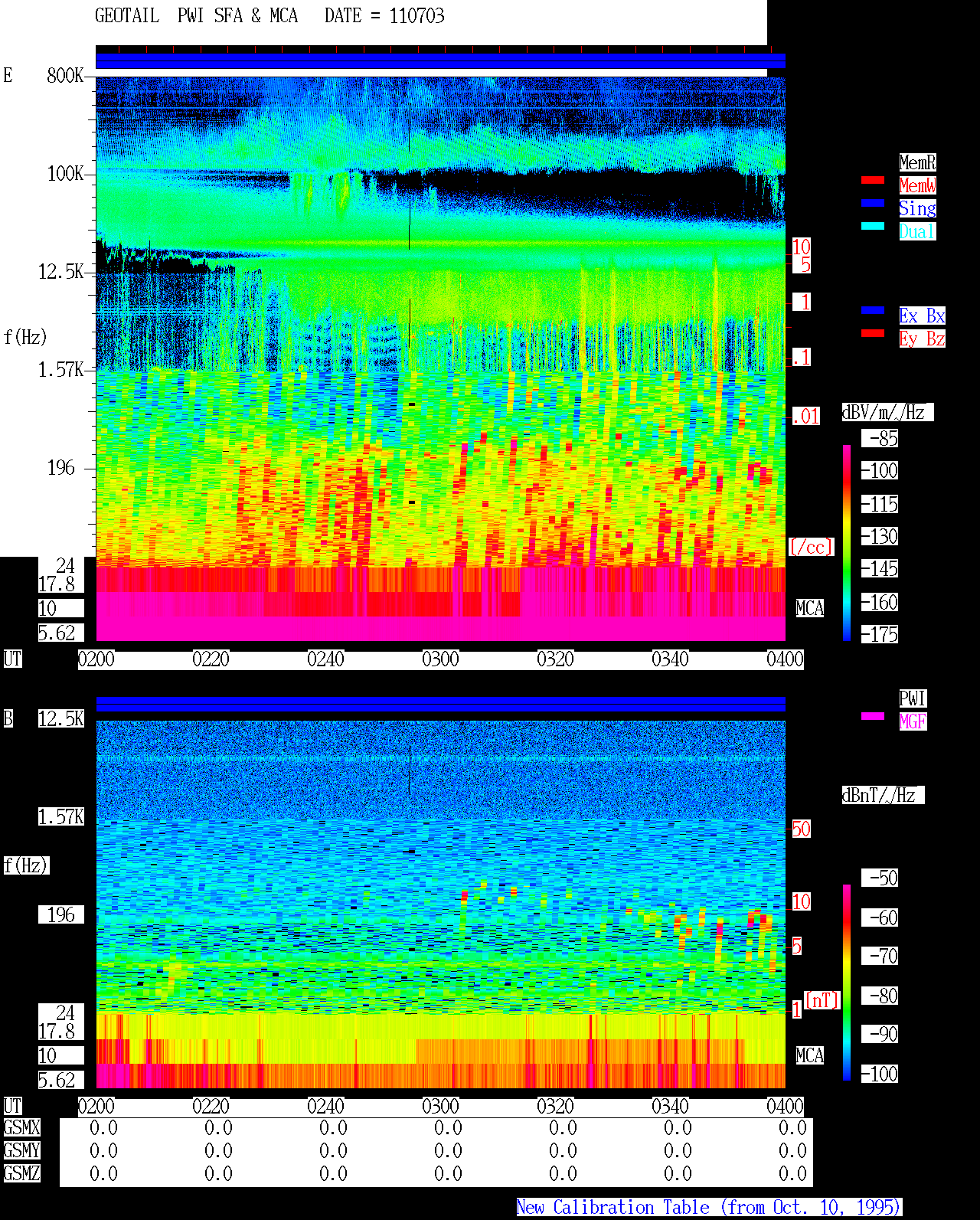
Task: Click the 'dBV/m/√Hz' unit label
Action: pos(887,412)
